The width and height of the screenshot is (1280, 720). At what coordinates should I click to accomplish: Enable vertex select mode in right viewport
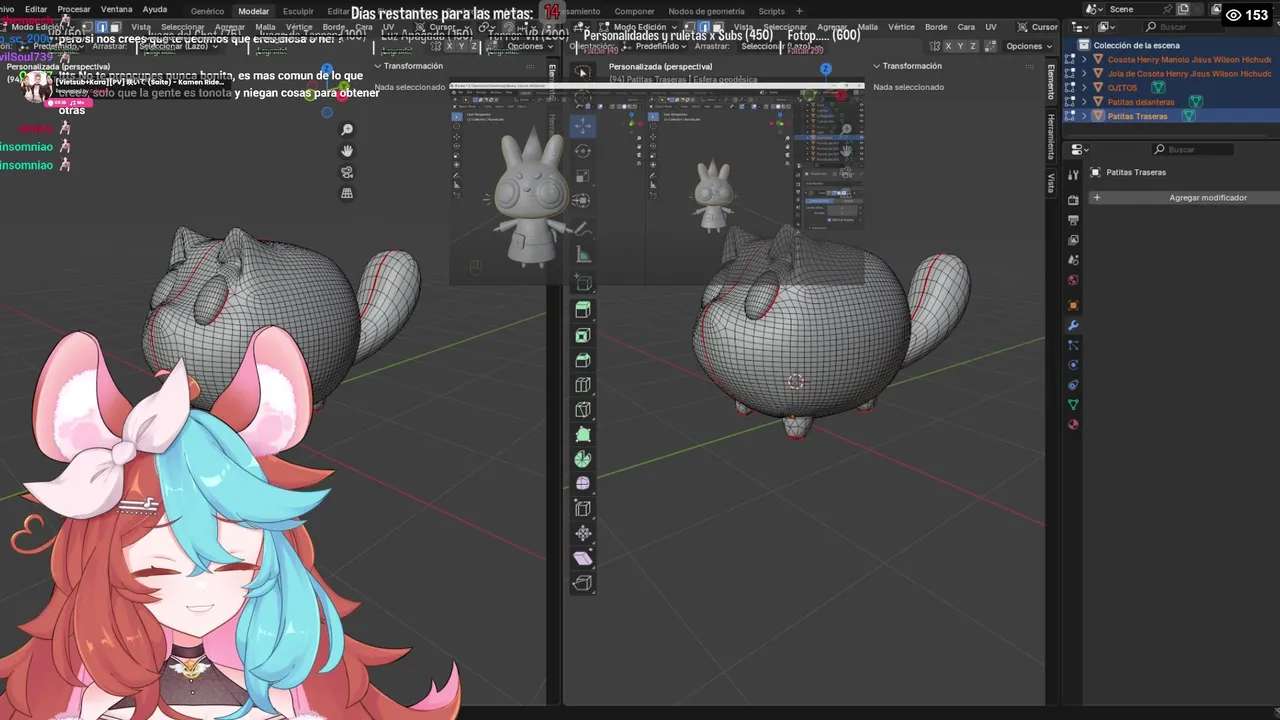click(690, 27)
